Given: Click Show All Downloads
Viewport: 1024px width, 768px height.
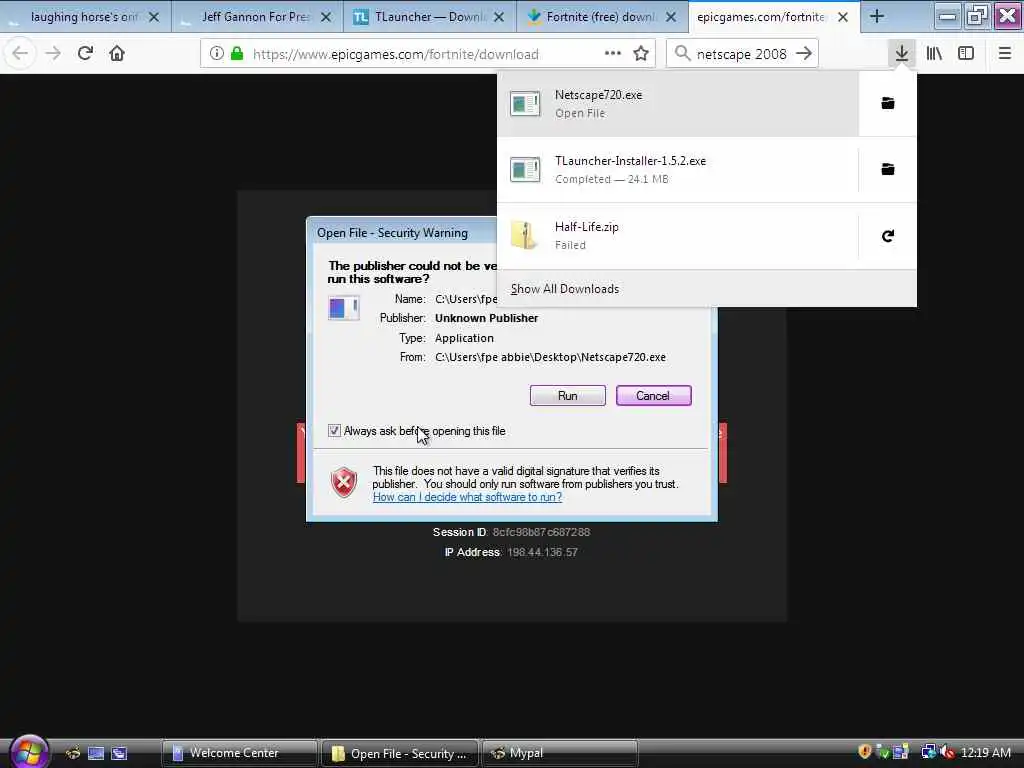Looking at the screenshot, I should [x=565, y=289].
